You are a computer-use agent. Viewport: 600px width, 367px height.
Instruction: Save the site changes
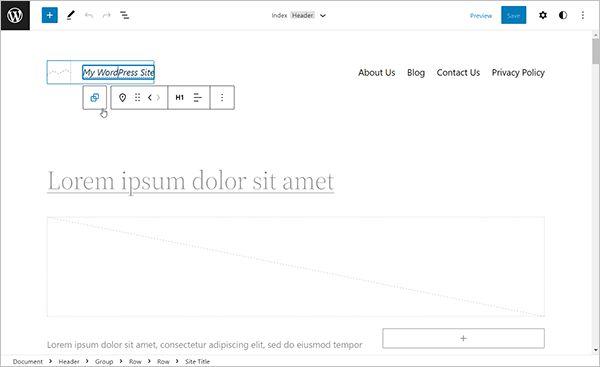pos(514,15)
